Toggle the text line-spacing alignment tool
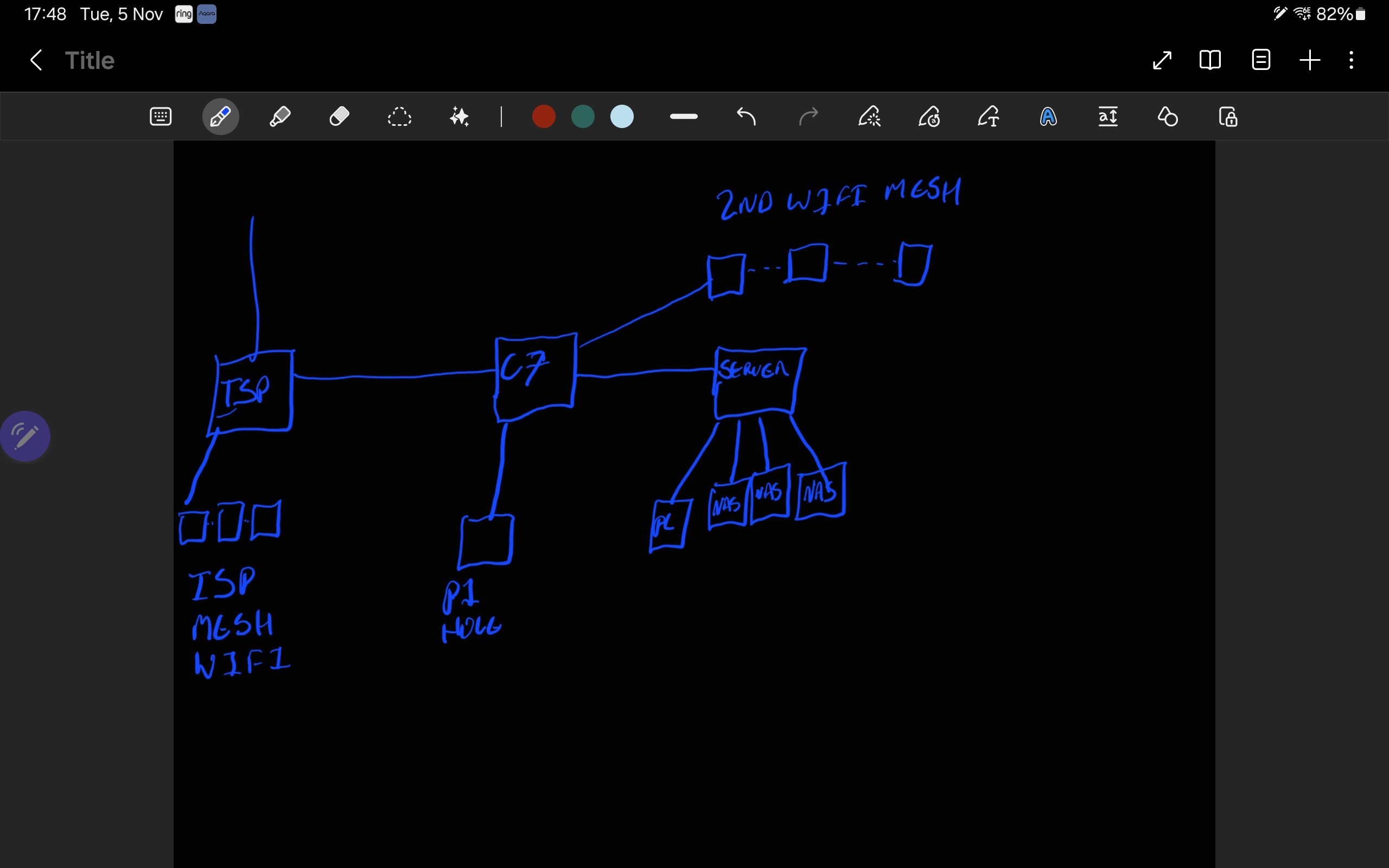The width and height of the screenshot is (1389, 868). pyautogui.click(x=1108, y=117)
